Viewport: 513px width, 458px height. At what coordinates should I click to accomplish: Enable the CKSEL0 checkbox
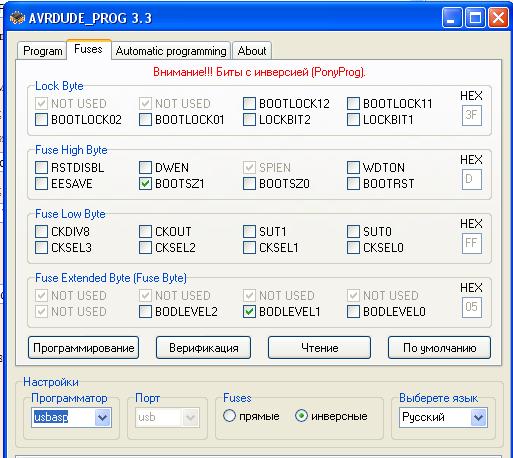[x=353, y=247]
